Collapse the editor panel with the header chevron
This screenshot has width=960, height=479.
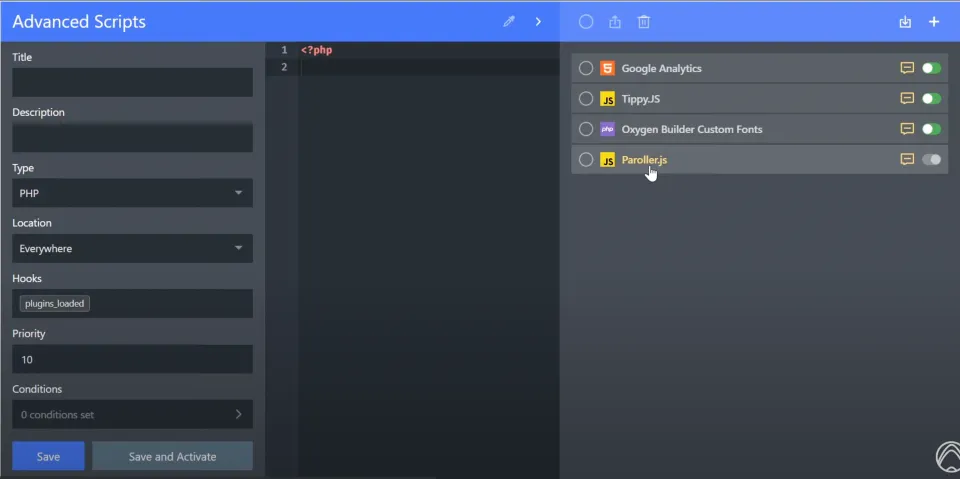click(538, 21)
